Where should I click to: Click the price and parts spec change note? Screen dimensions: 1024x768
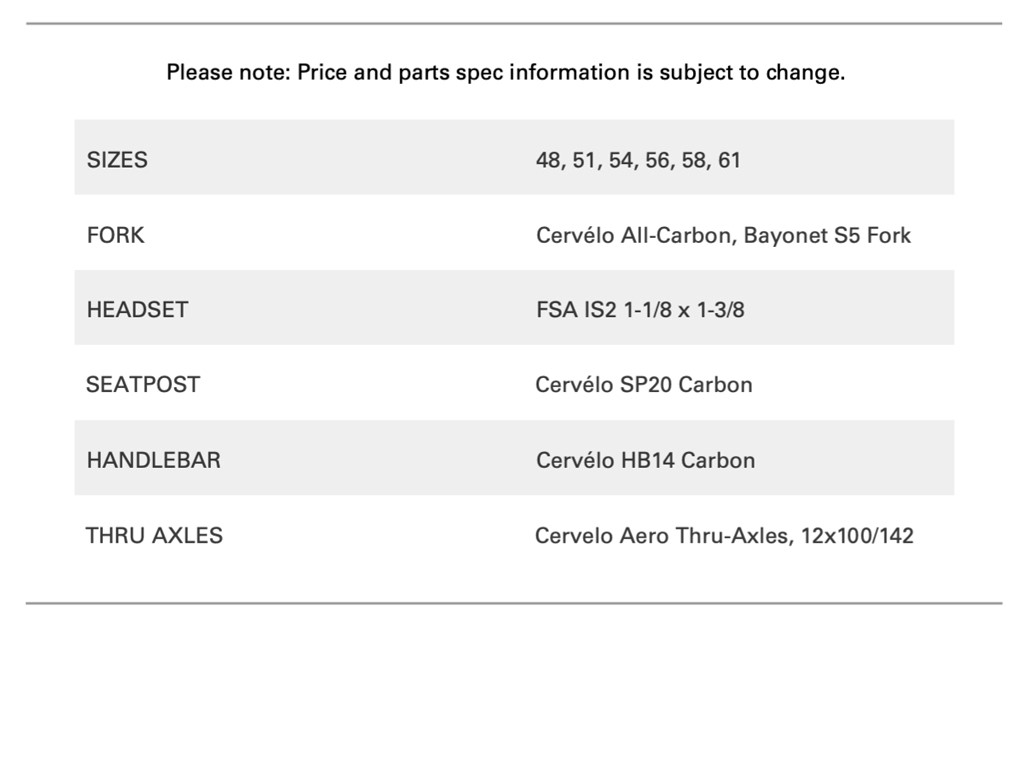click(x=505, y=73)
